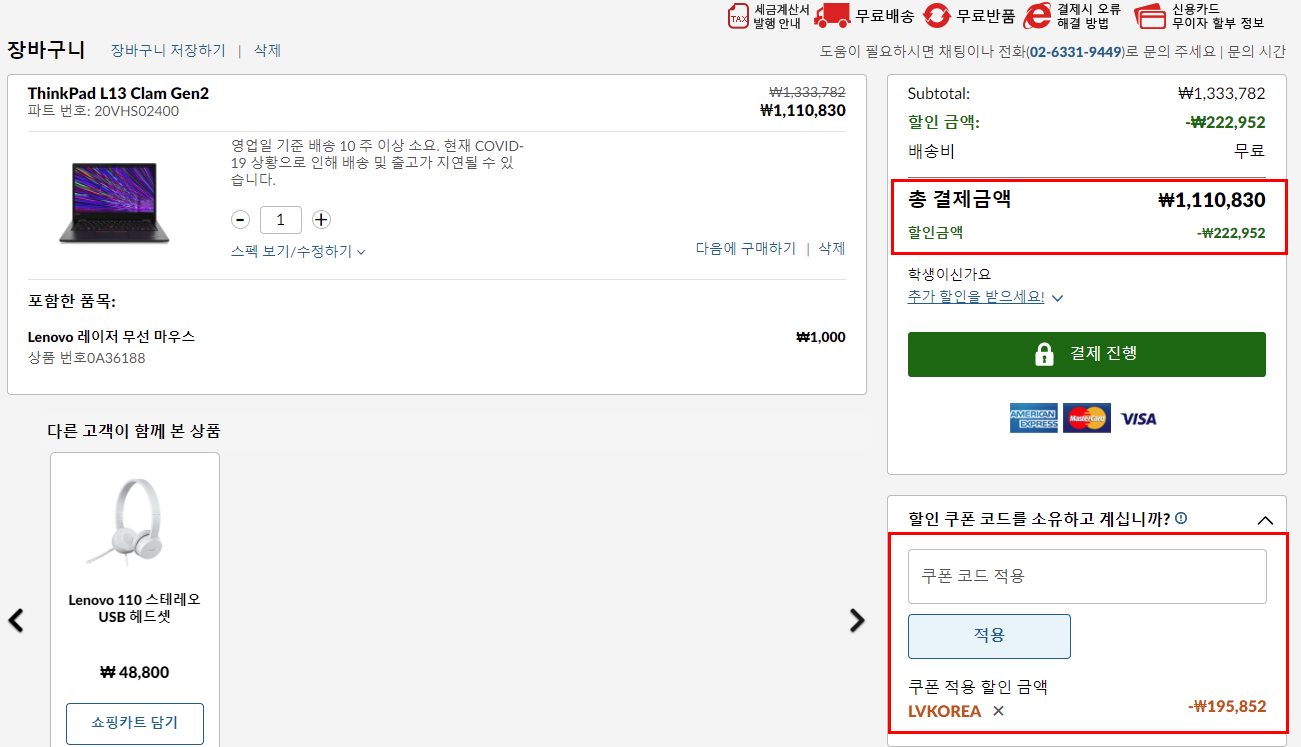Click the VISA logo
The height and width of the screenshot is (747, 1301).
coord(1138,419)
